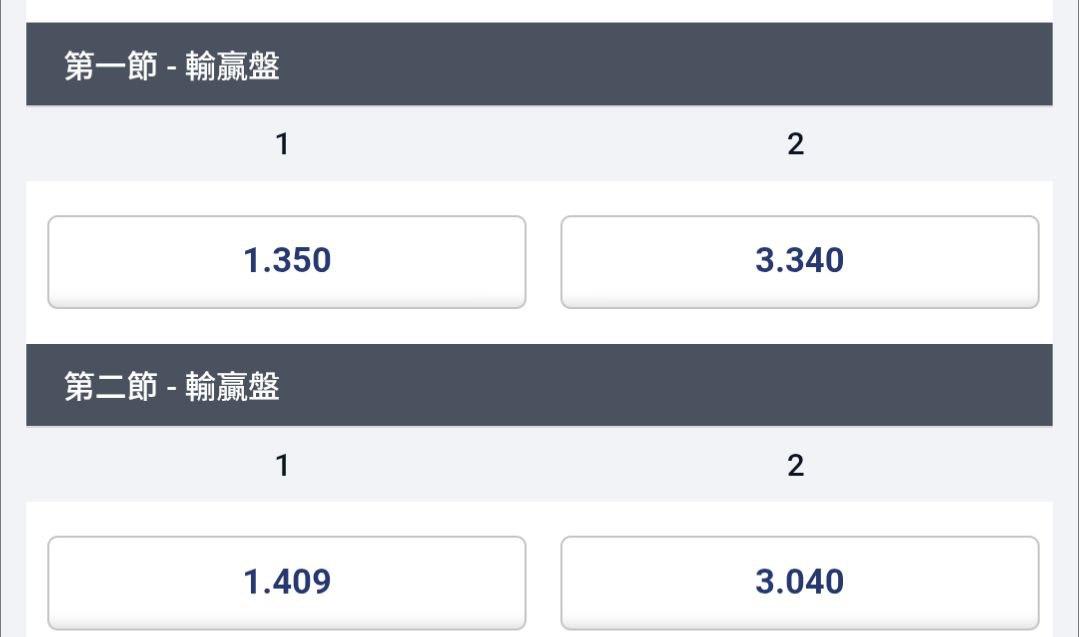Choose the lower odds in 第二節 market

[287, 582]
